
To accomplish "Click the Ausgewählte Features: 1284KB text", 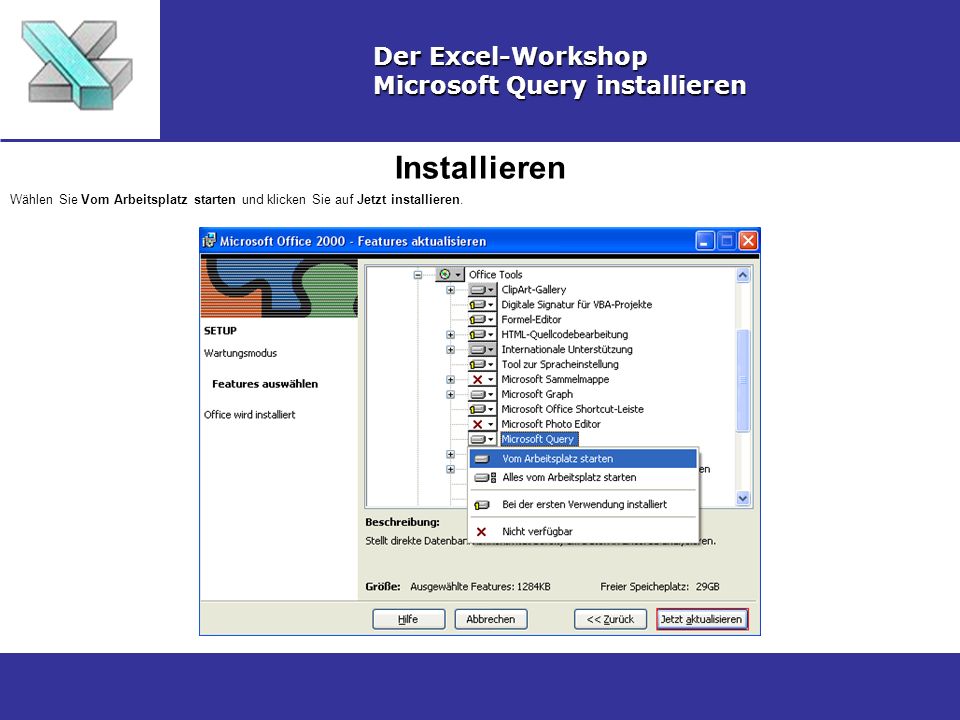I will [480, 587].
